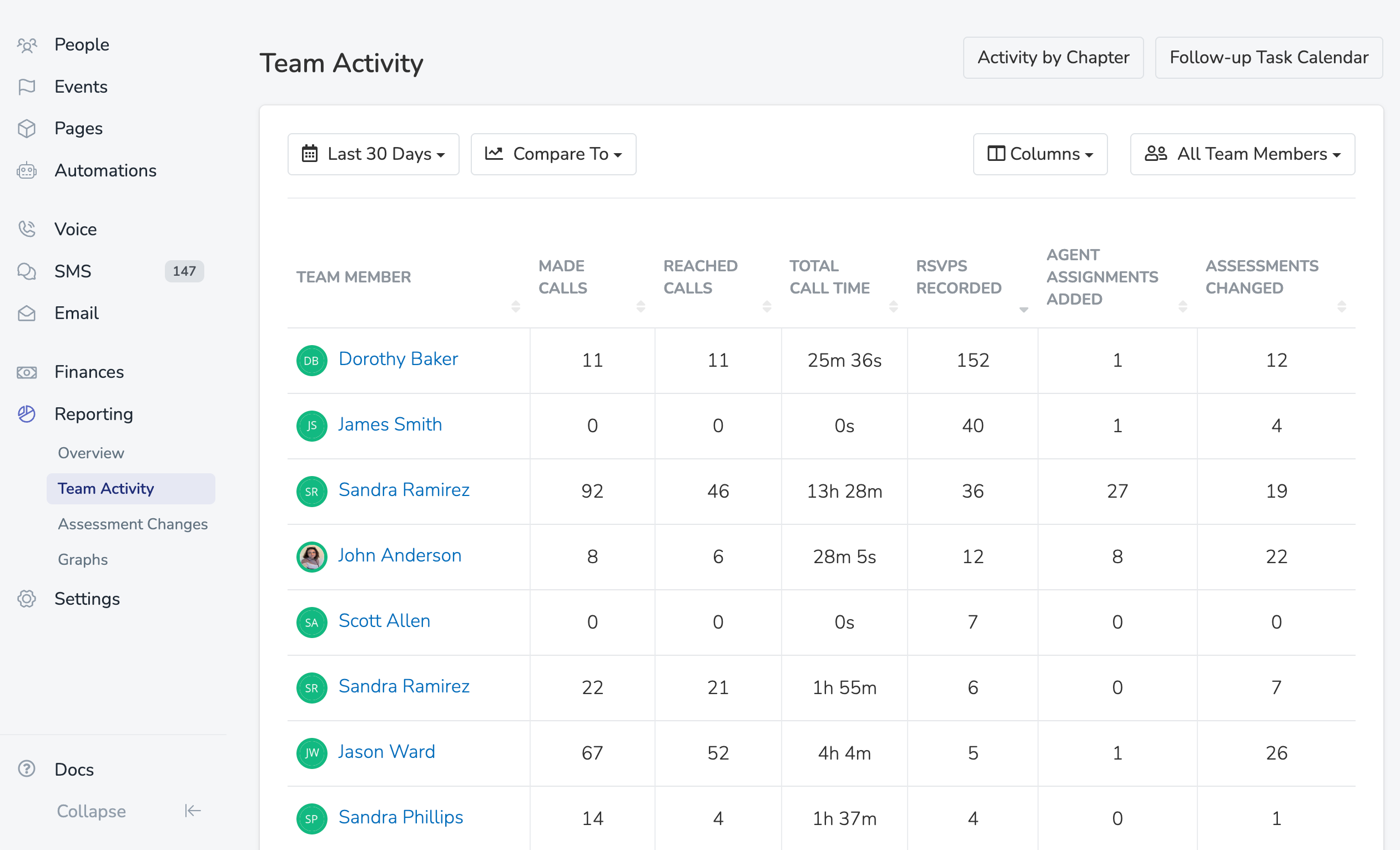Click the Events flag icon
1400x850 pixels.
pos(27,87)
